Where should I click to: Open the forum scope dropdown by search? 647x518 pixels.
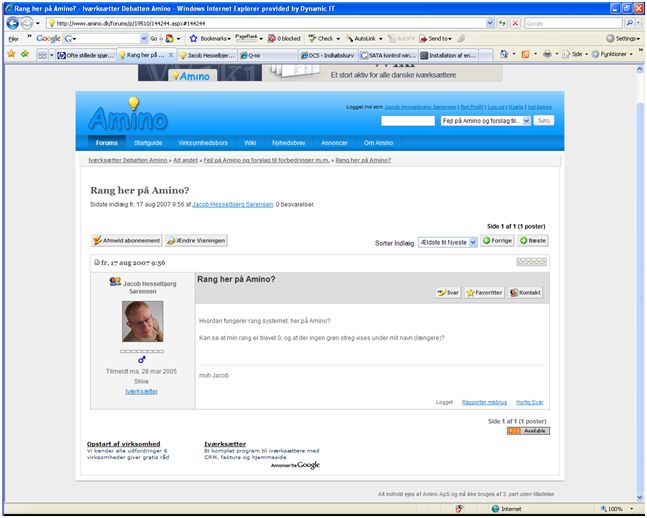[486, 121]
